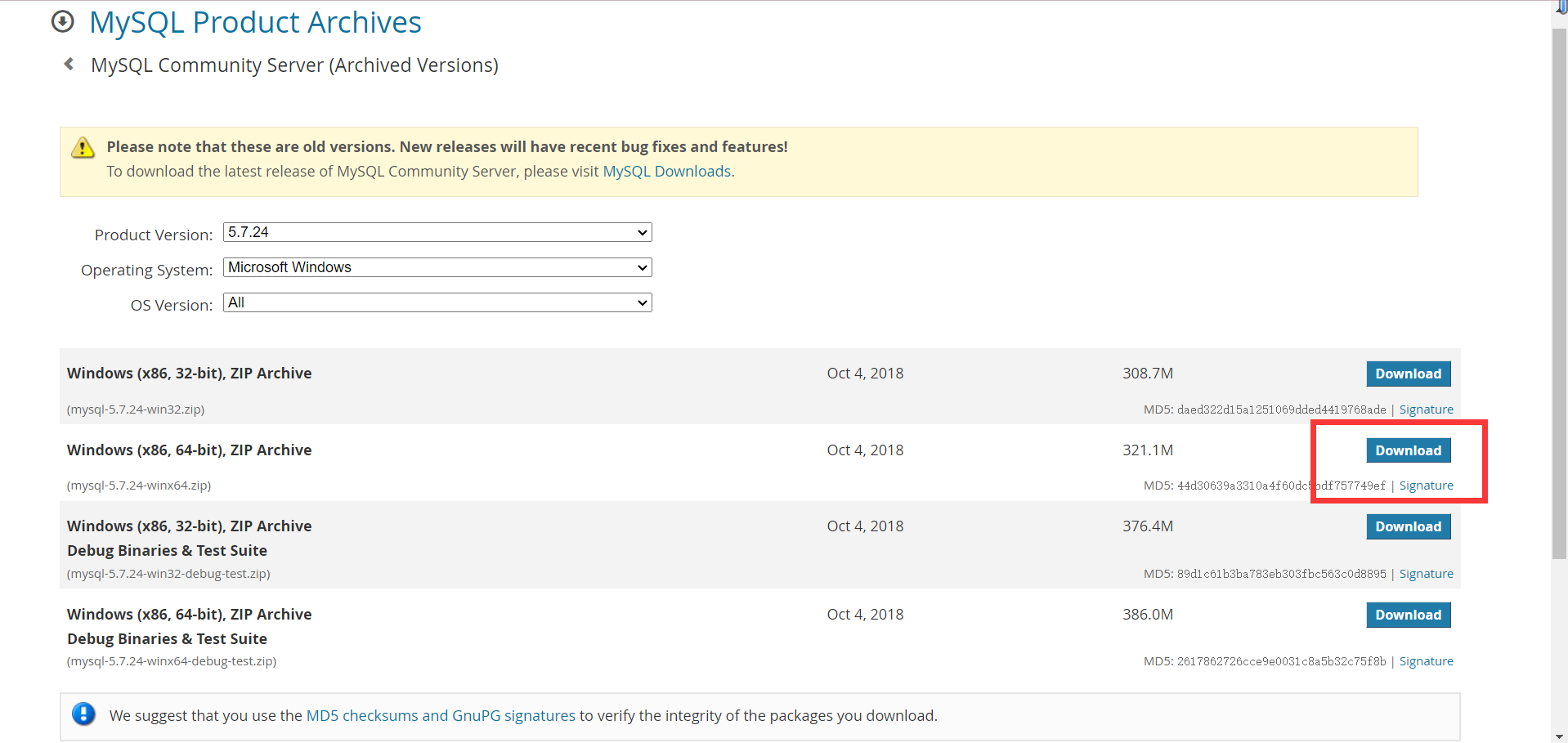The width and height of the screenshot is (1568, 743).
Task: Download the Windows 32-bit ZIP Archive 308.7M
Action: pyautogui.click(x=1409, y=374)
